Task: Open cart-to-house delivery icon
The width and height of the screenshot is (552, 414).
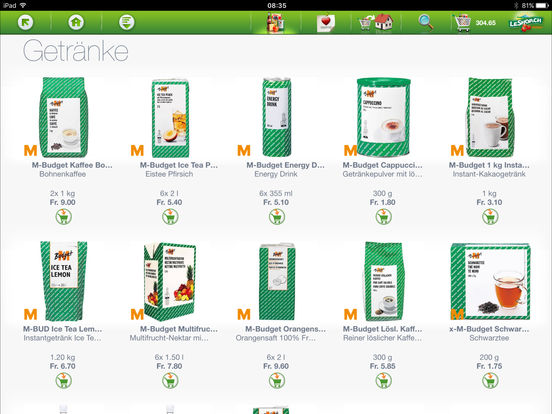Action: tap(376, 23)
